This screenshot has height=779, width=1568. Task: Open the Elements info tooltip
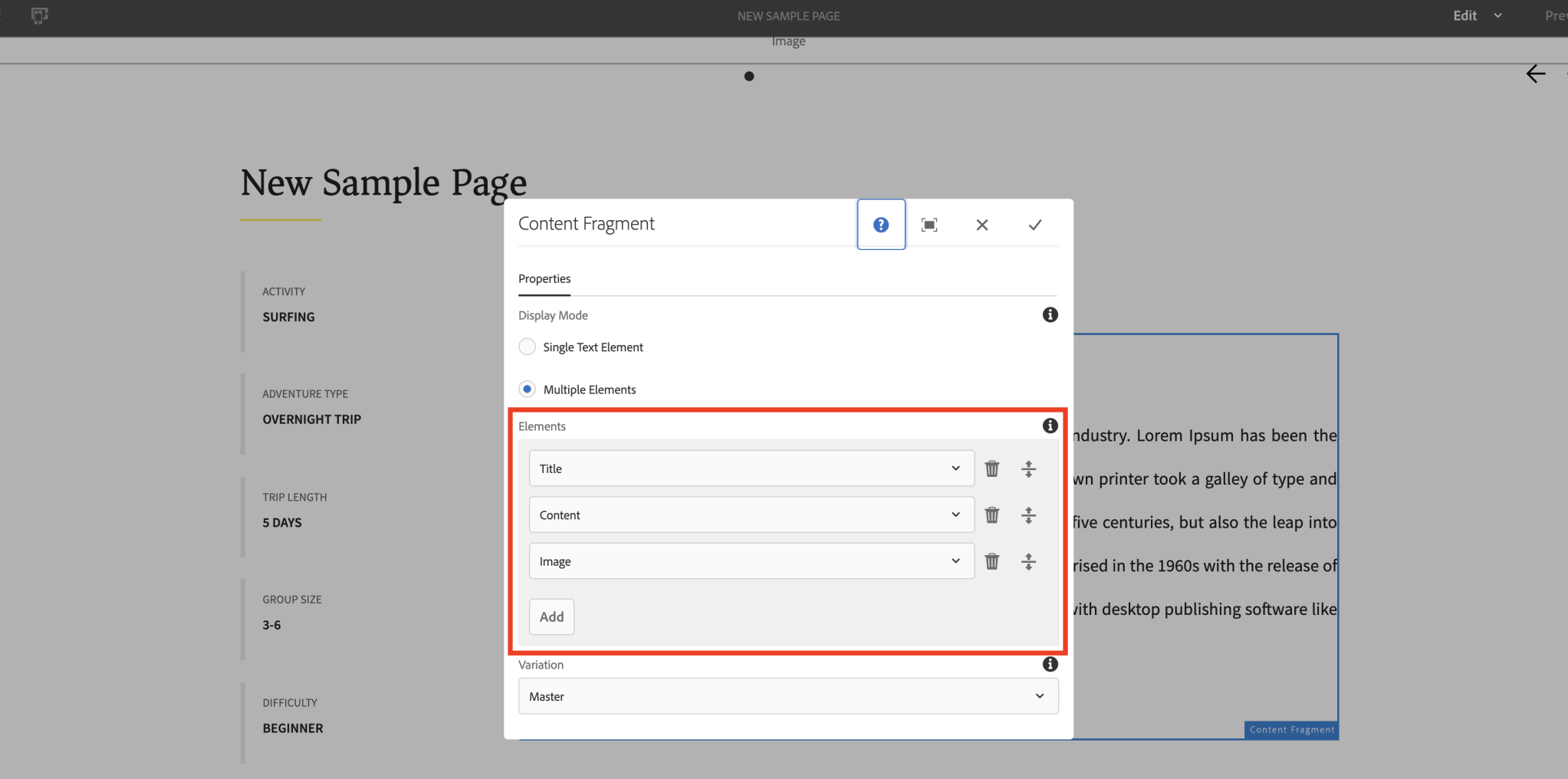1050,426
